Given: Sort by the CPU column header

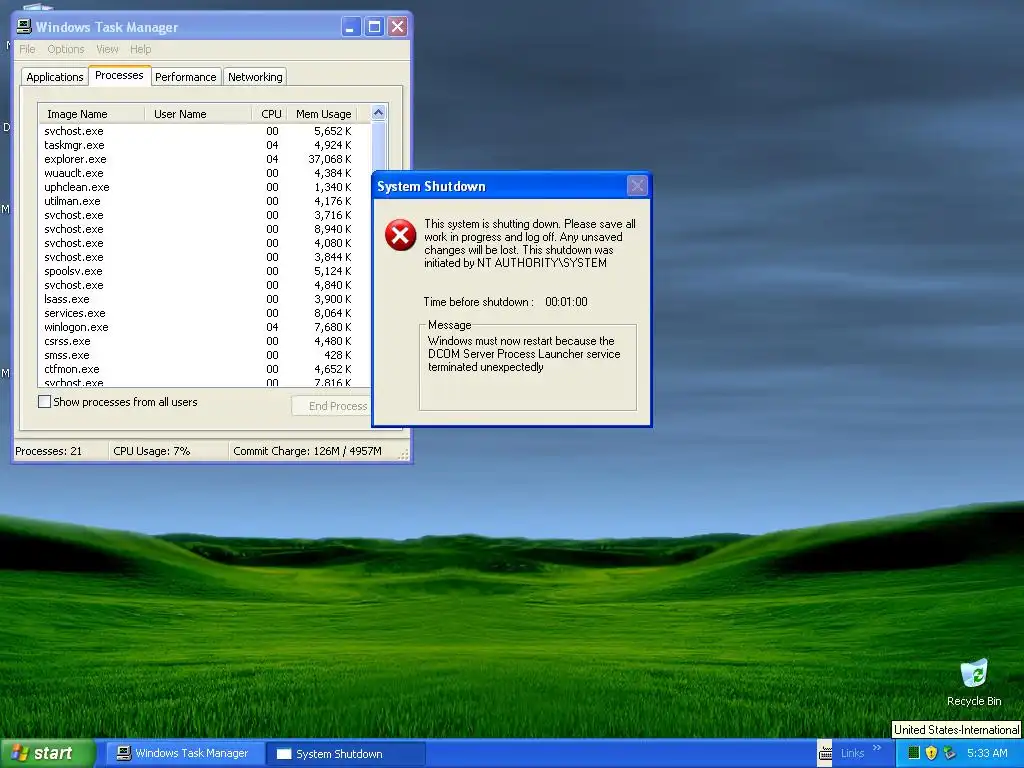Looking at the screenshot, I should [x=270, y=114].
